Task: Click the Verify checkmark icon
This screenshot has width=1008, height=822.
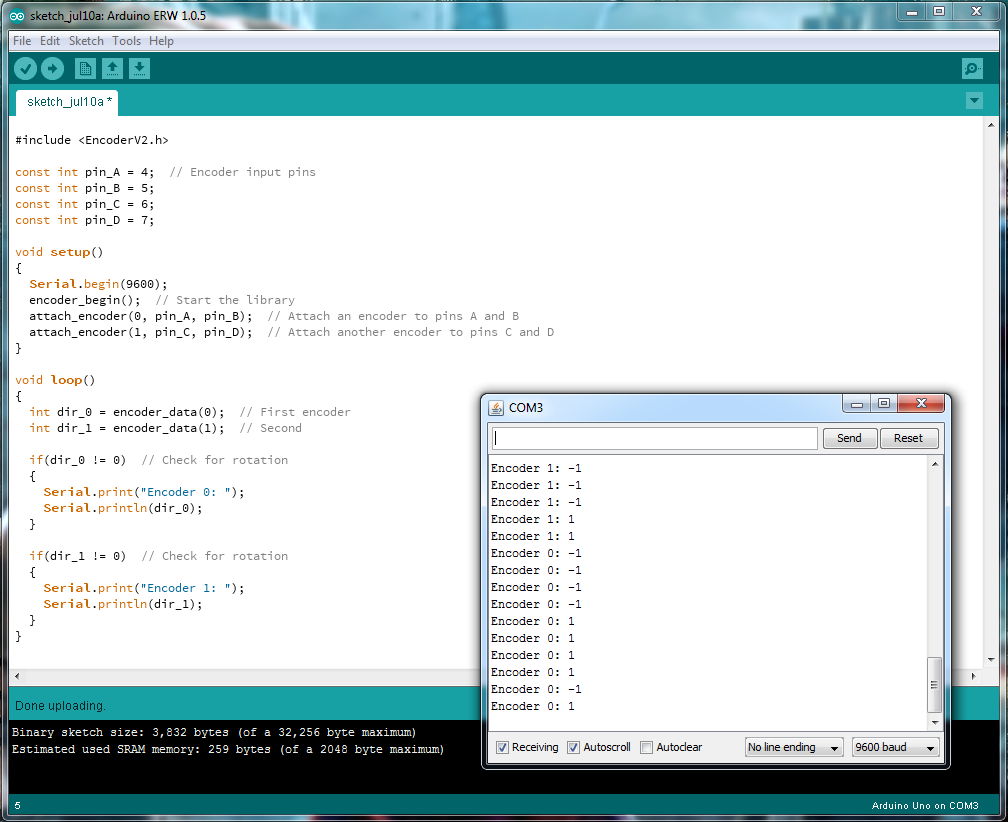Action: 25,68
